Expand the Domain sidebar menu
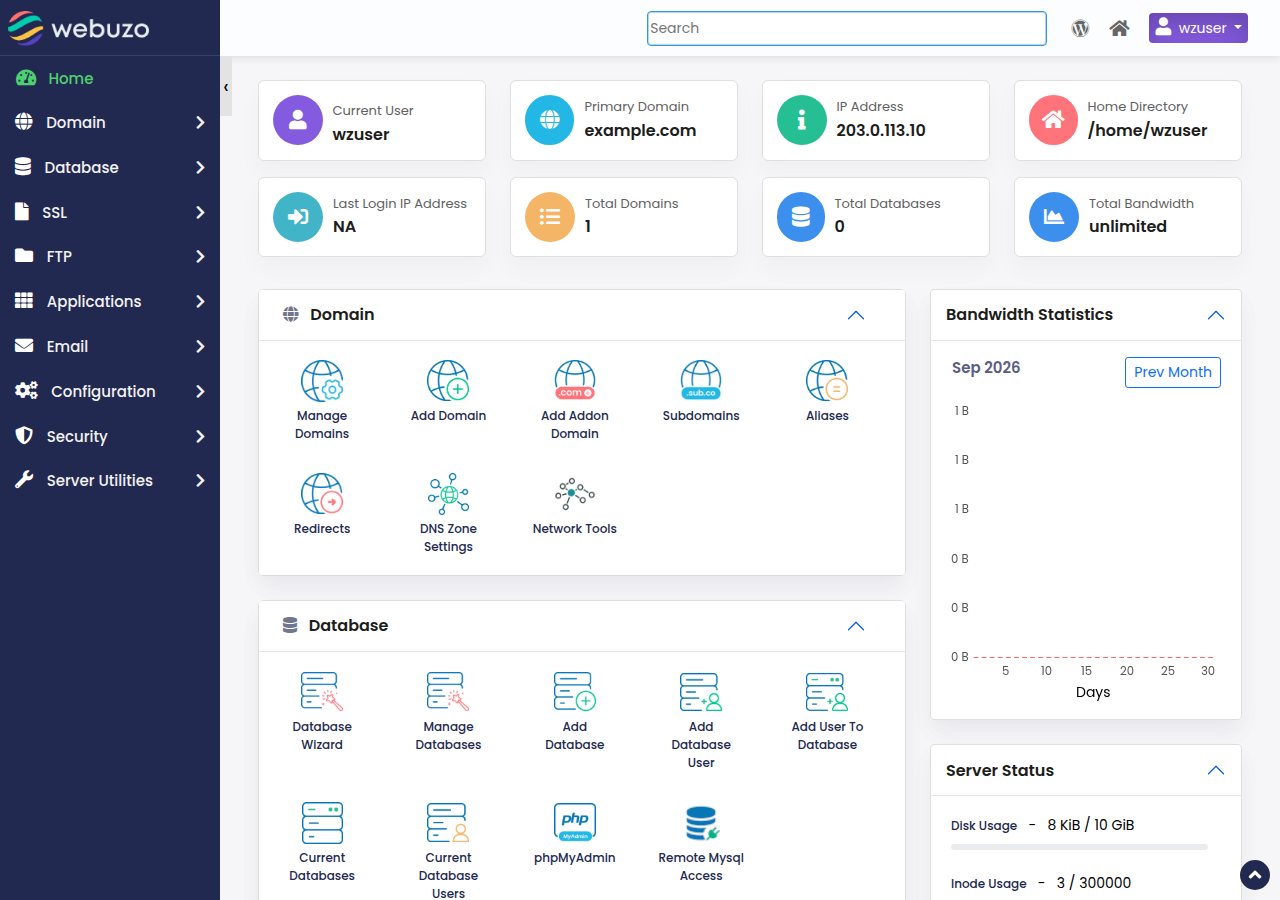The width and height of the screenshot is (1280, 900). click(110, 122)
